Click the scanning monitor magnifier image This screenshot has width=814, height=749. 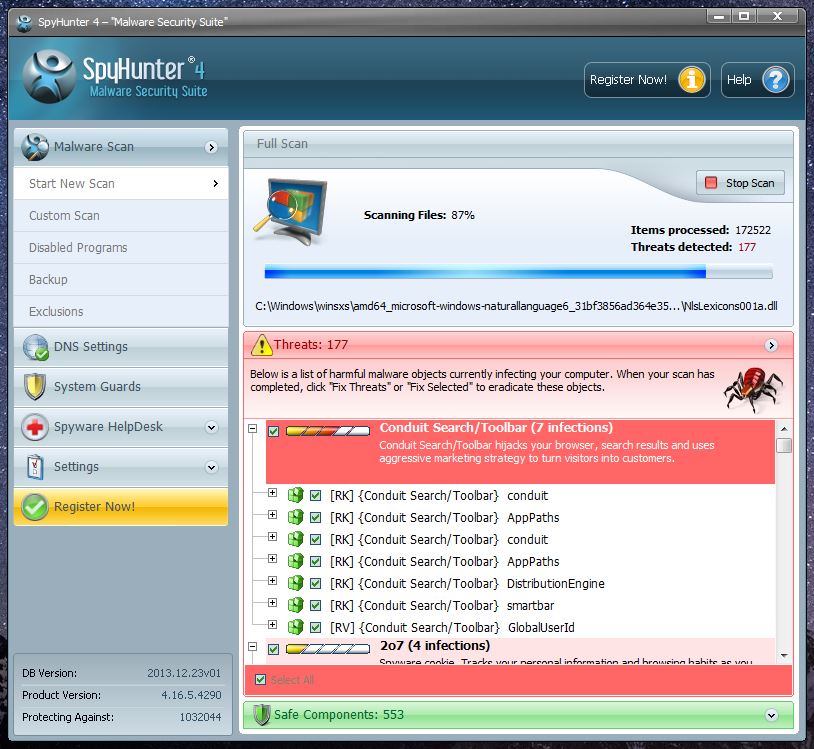pyautogui.click(x=291, y=212)
